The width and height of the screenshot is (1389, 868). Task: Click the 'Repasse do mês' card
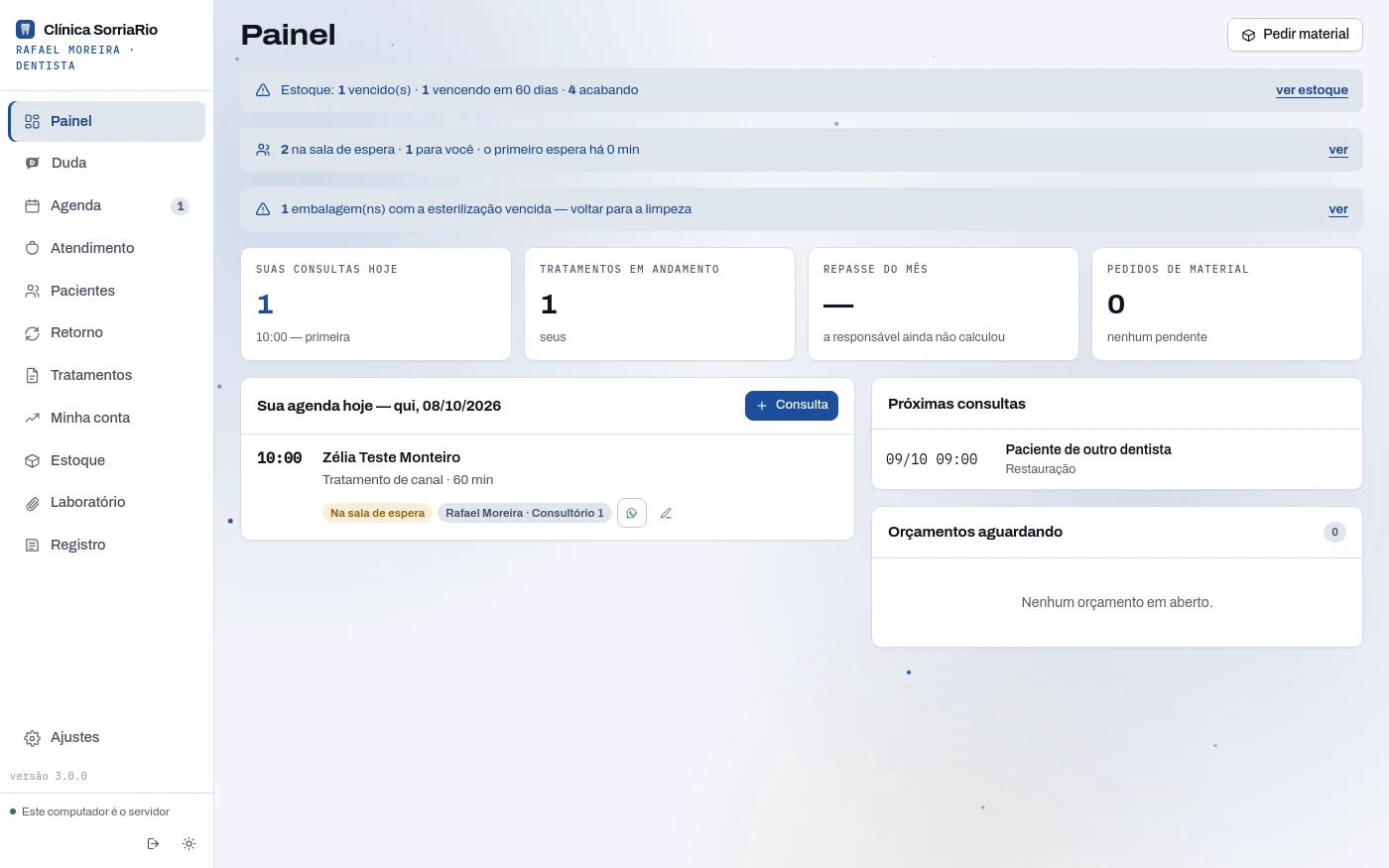pos(944,304)
